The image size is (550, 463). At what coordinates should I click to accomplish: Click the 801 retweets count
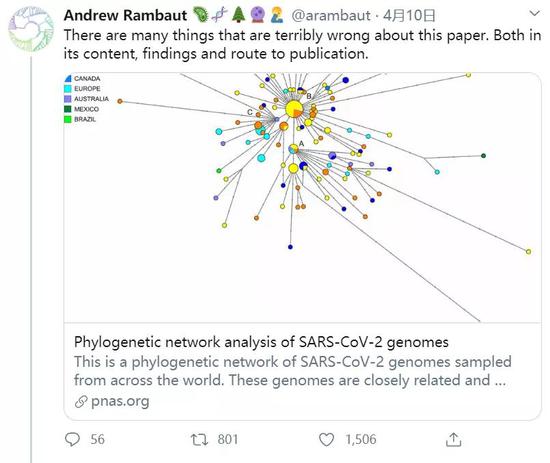tap(227, 439)
